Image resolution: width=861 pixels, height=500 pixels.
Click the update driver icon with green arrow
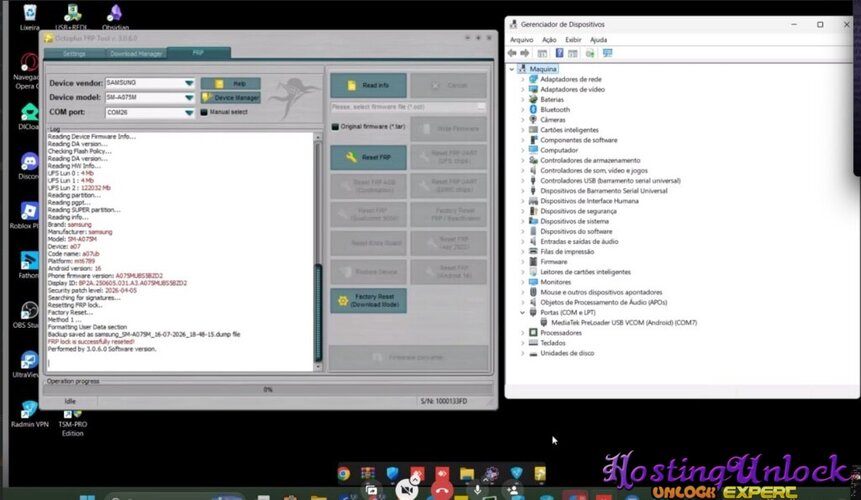click(x=590, y=53)
